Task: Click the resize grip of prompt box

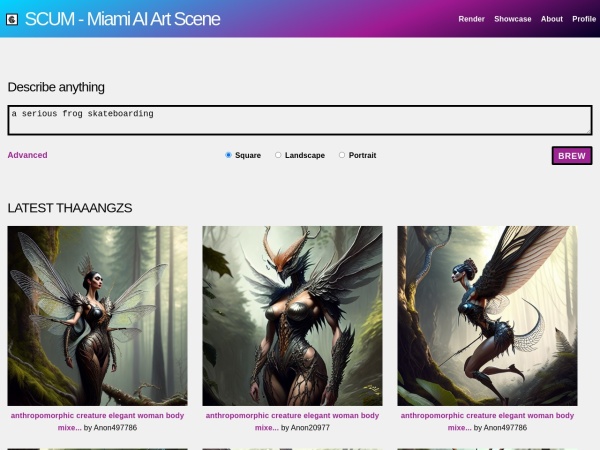Action: click(588, 131)
